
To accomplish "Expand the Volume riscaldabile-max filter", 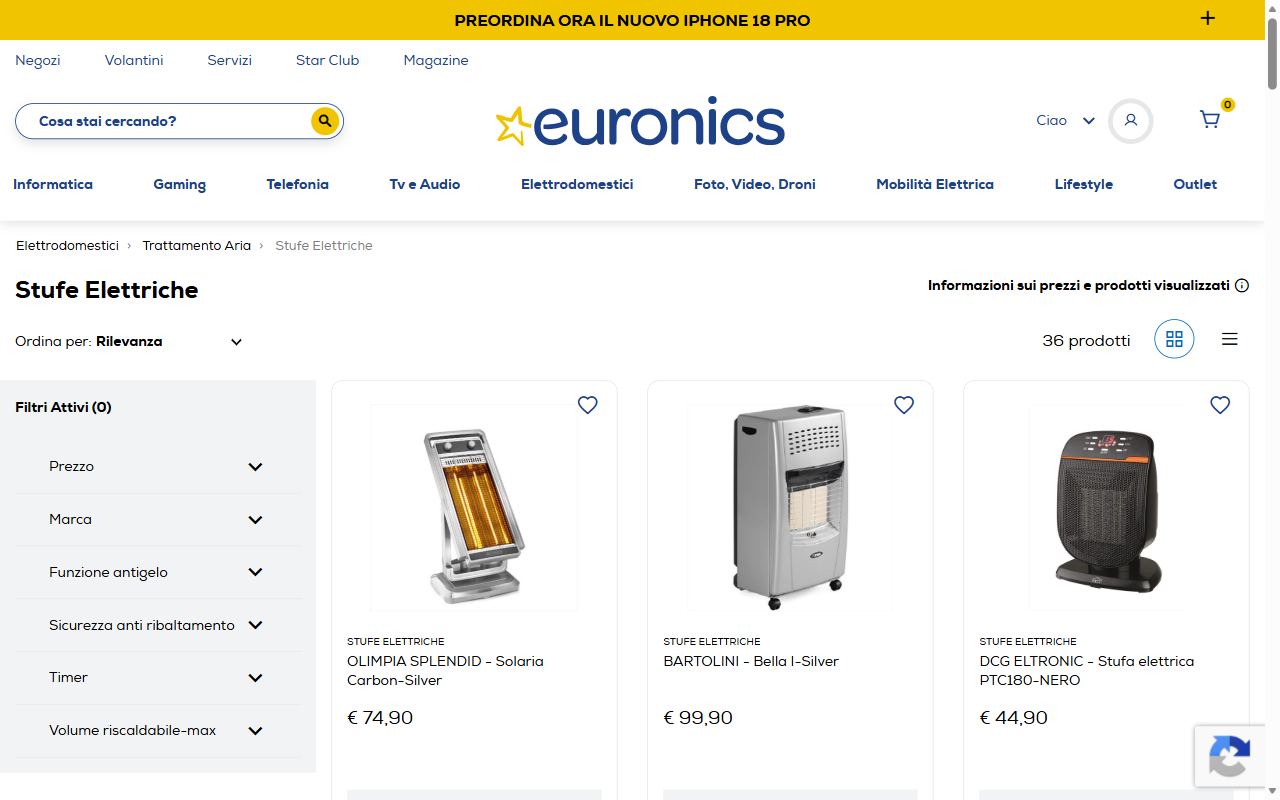I will coord(158,730).
